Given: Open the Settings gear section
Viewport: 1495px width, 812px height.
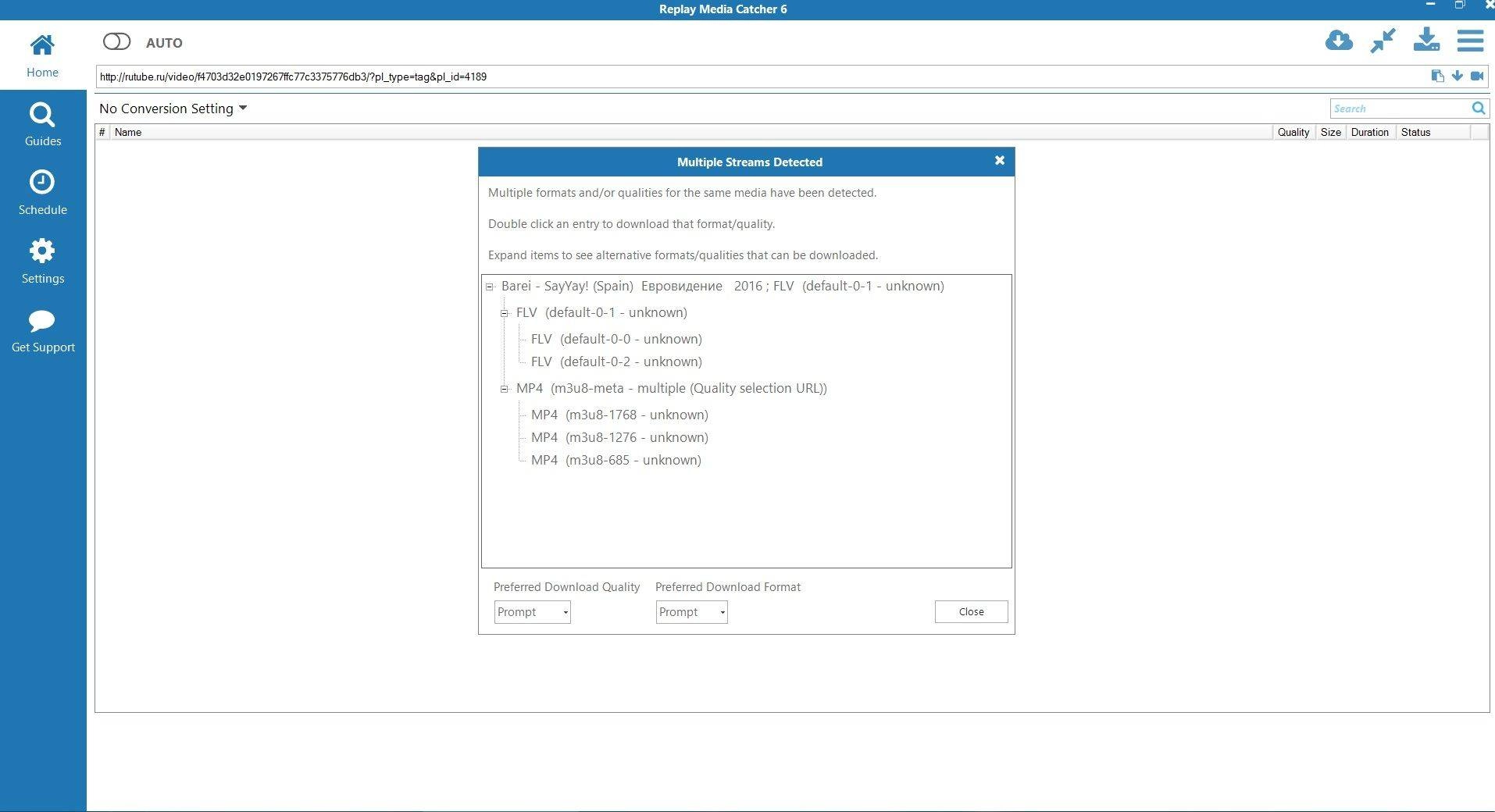Looking at the screenshot, I should click(42, 262).
